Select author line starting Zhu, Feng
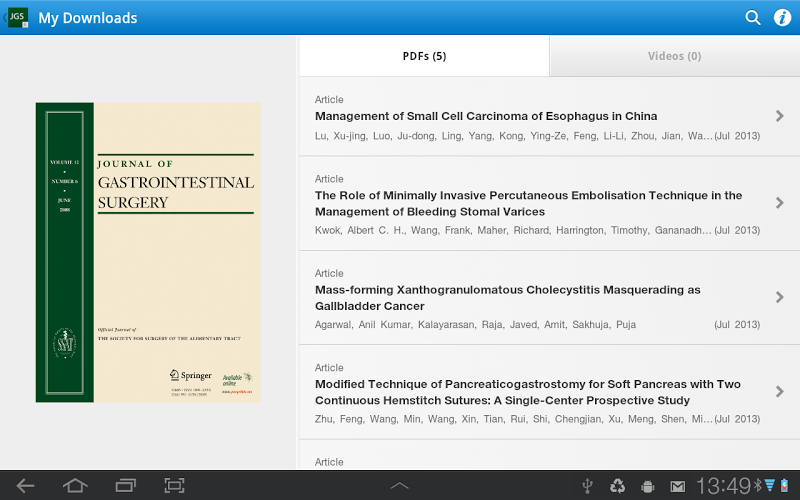This screenshot has height=500, width=800. pos(513,419)
